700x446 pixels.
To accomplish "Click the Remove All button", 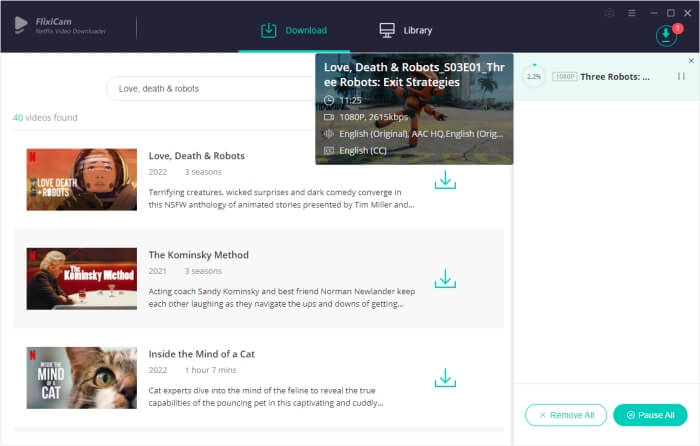I will coord(566,414).
